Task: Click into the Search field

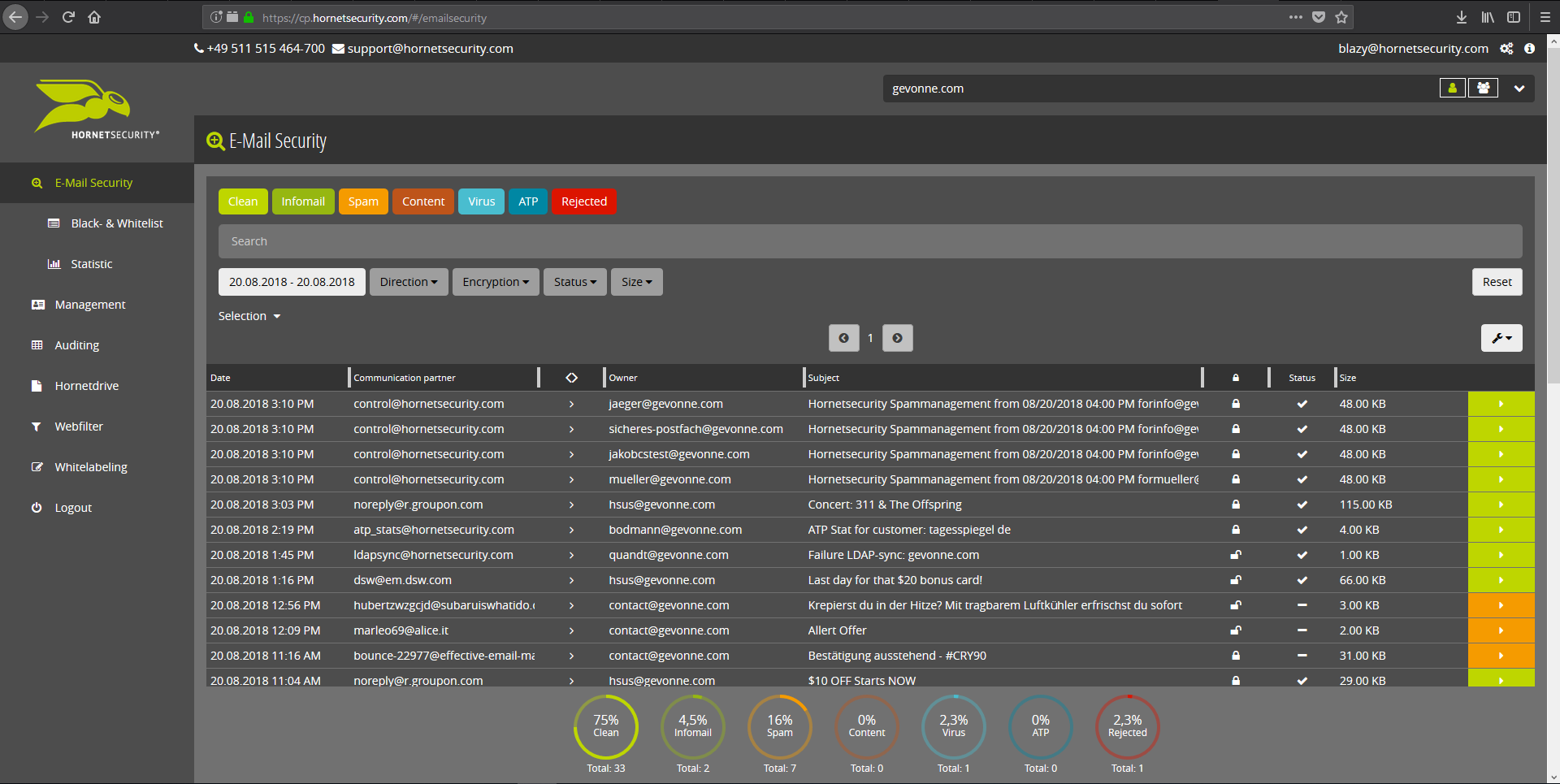Action: (x=869, y=241)
